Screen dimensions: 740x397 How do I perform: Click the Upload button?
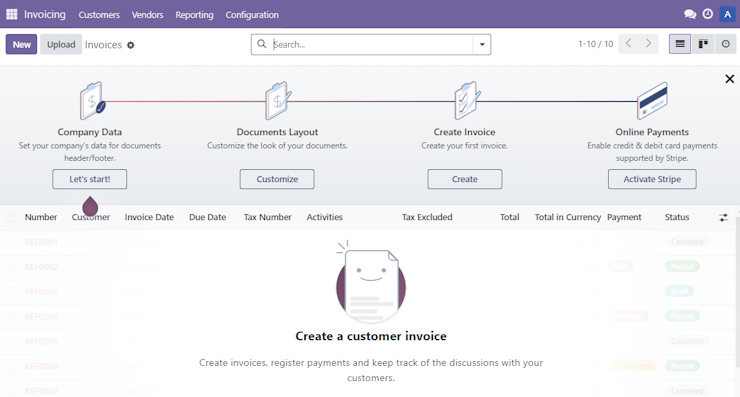[61, 44]
